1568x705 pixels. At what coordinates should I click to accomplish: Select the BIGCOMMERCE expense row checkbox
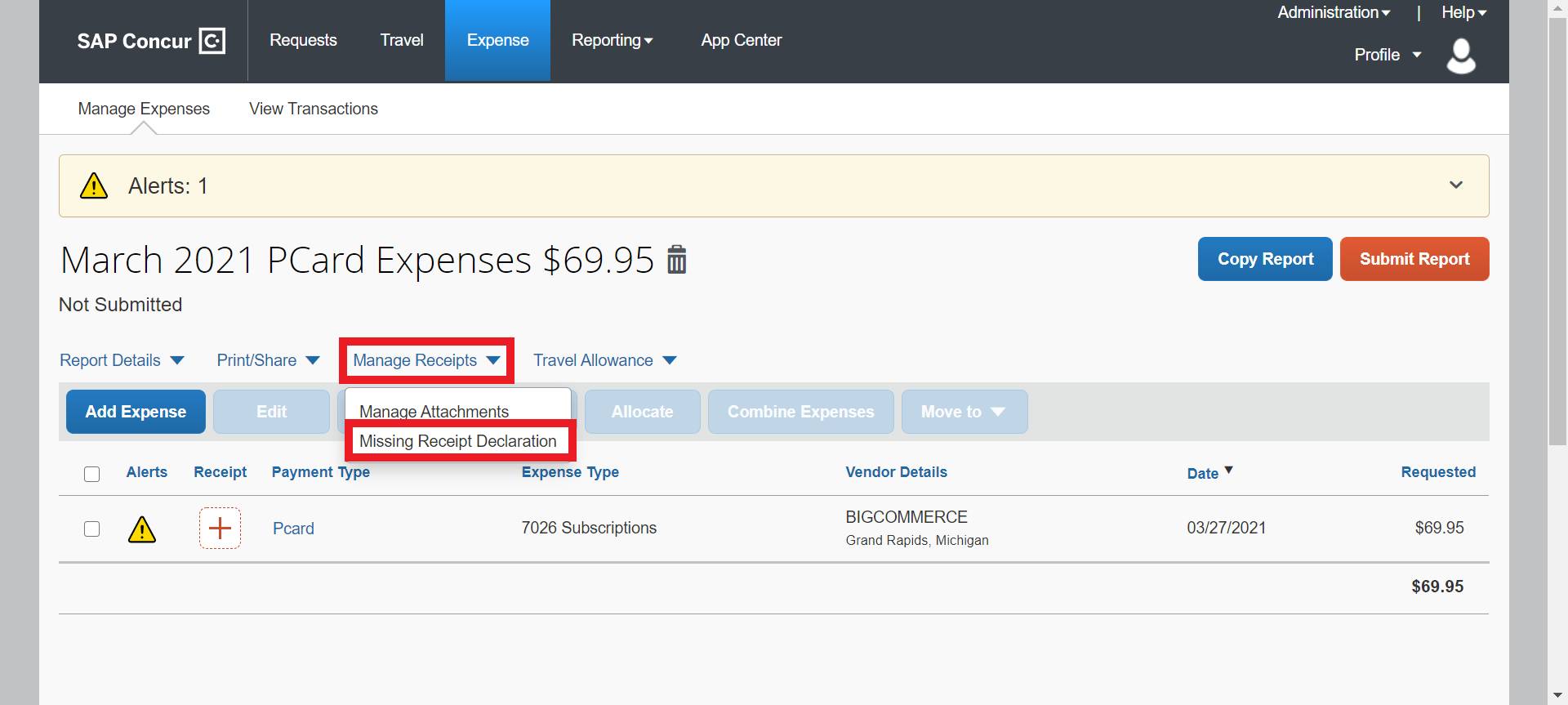(x=92, y=529)
